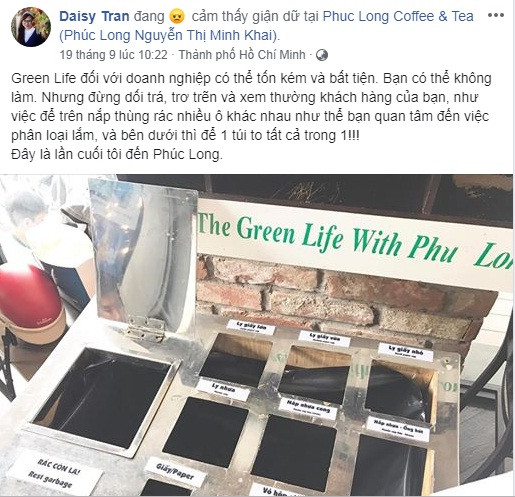
Task: Click the Giấy/Paper label in the photo
Action: coord(175,472)
